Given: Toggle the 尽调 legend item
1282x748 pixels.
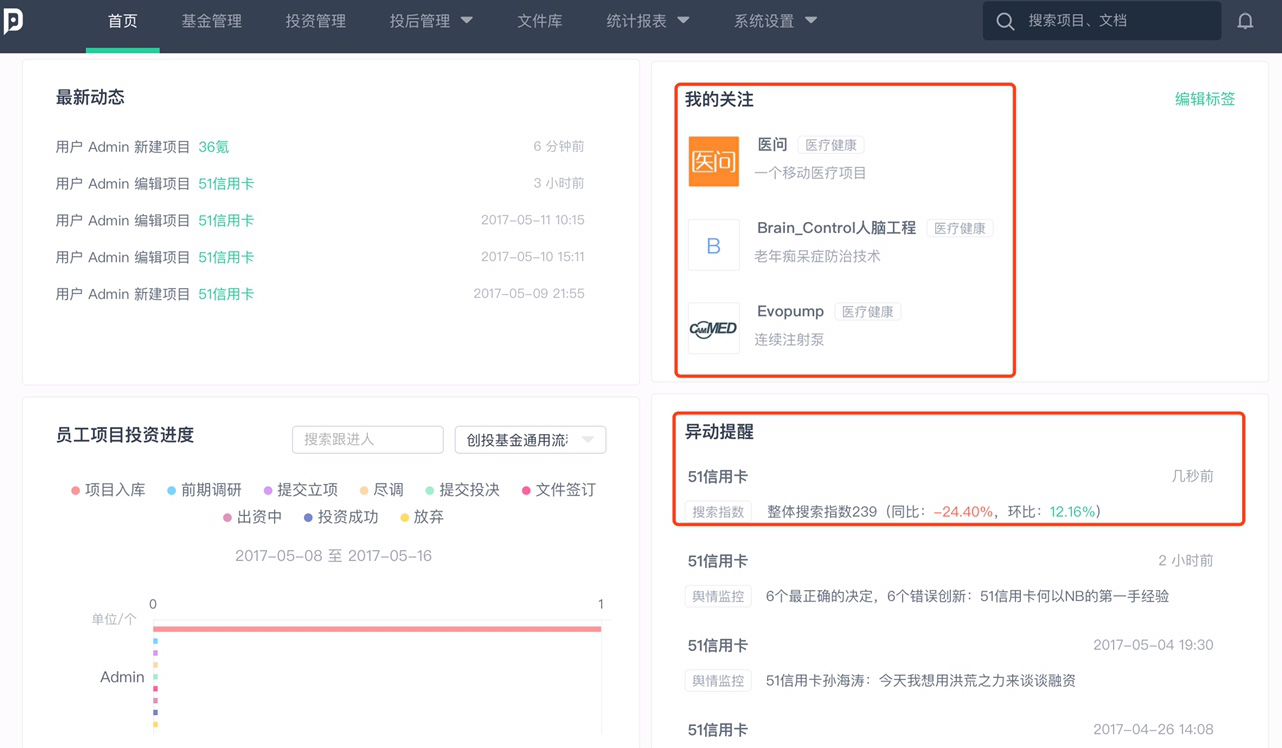Looking at the screenshot, I should point(381,490).
